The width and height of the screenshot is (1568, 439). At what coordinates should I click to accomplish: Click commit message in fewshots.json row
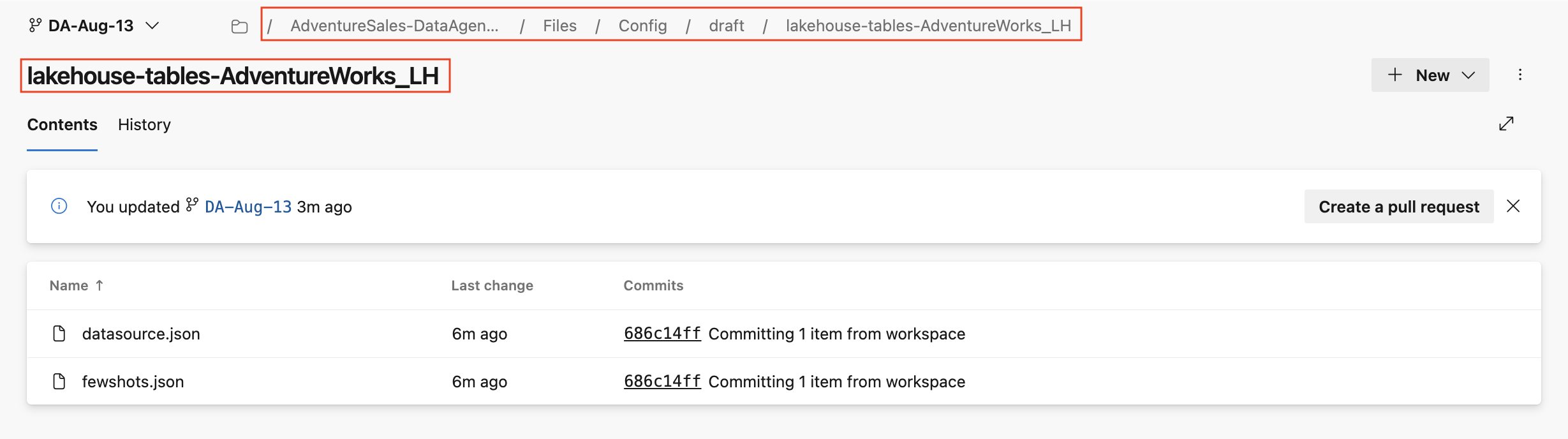point(837,382)
